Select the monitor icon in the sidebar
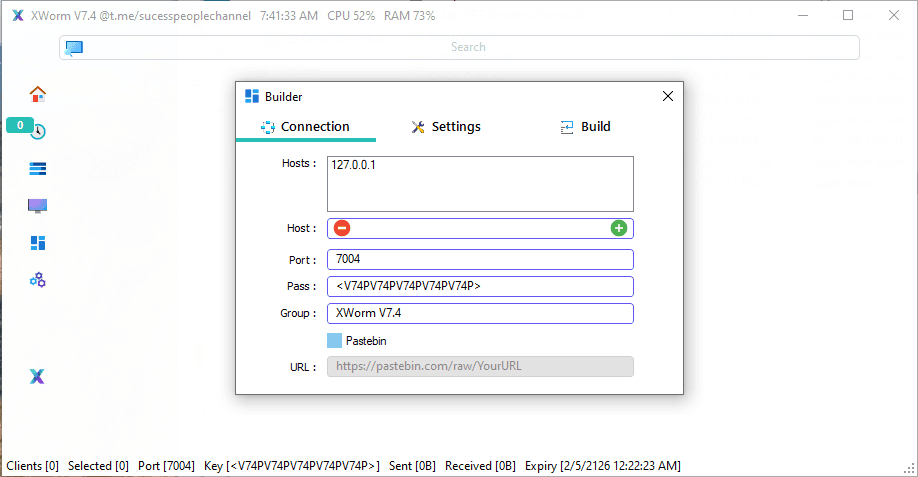 click(37, 206)
